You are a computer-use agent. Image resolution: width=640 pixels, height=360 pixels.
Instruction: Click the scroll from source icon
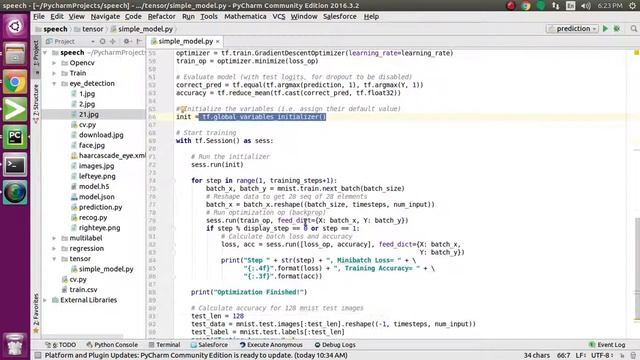(x=102, y=41)
